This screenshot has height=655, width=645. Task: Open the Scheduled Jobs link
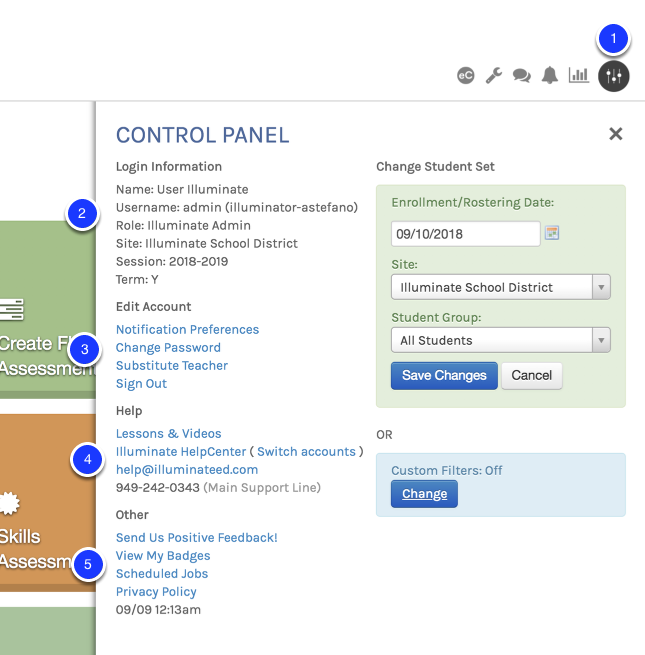[162, 574]
